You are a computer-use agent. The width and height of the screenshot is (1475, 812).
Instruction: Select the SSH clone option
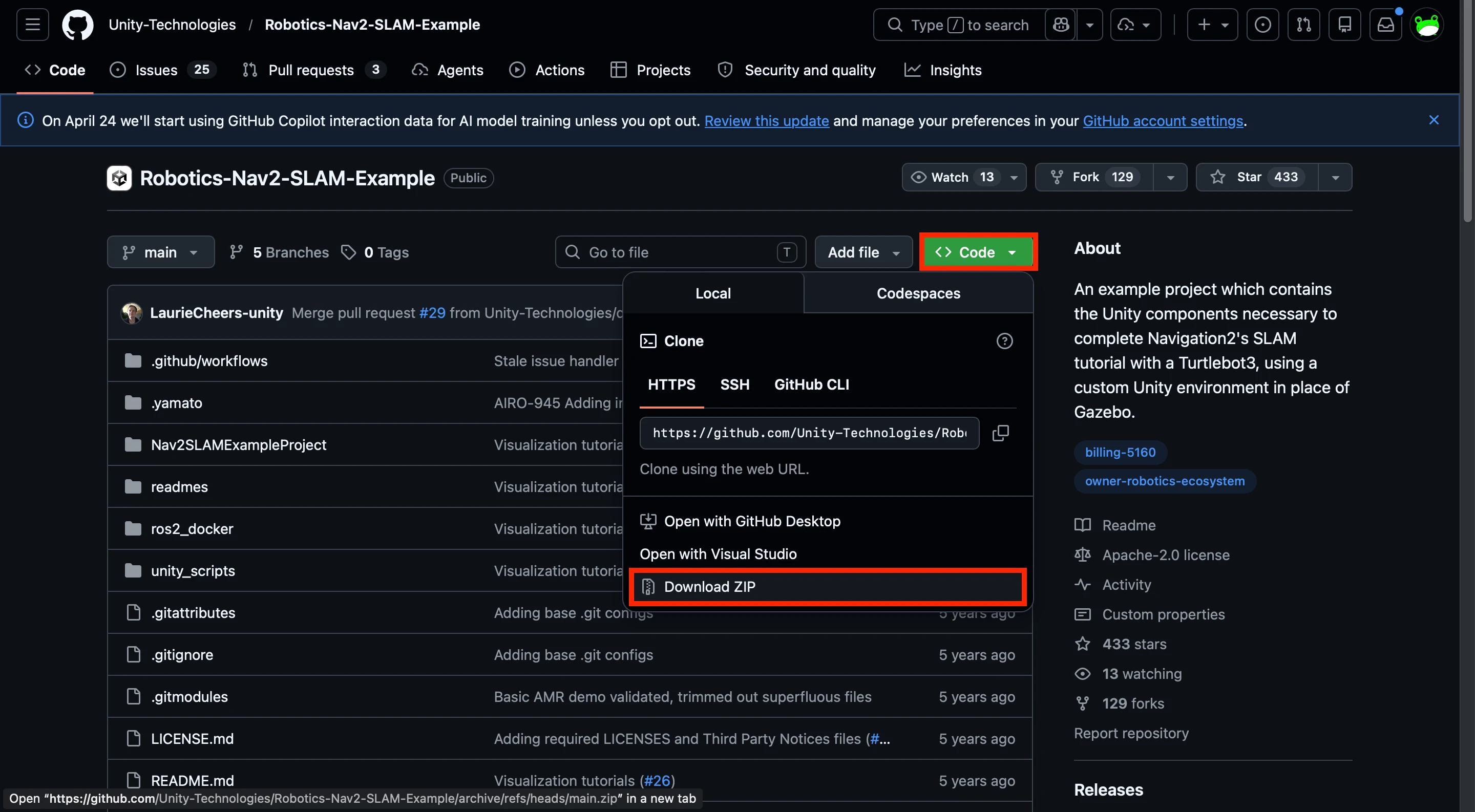click(x=734, y=384)
